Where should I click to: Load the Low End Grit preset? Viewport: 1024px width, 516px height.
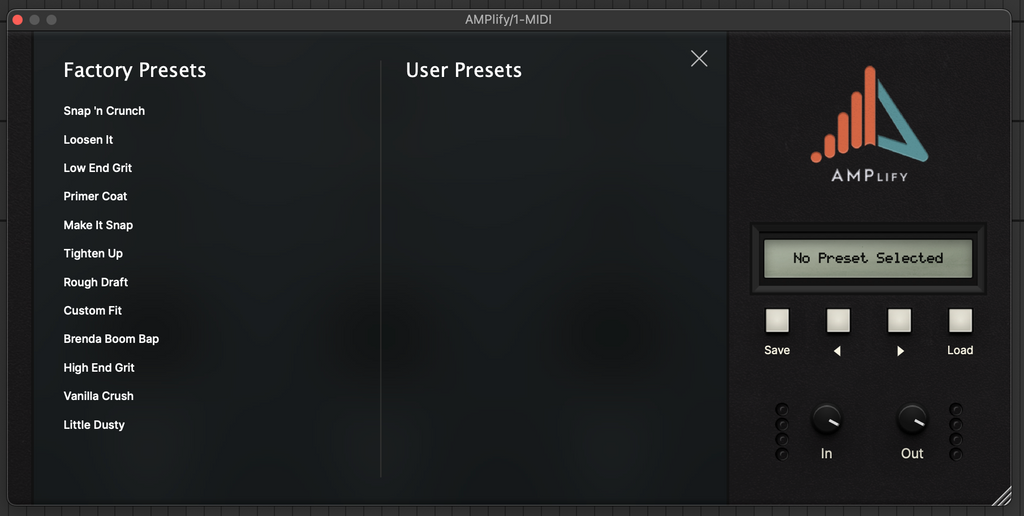coord(98,168)
